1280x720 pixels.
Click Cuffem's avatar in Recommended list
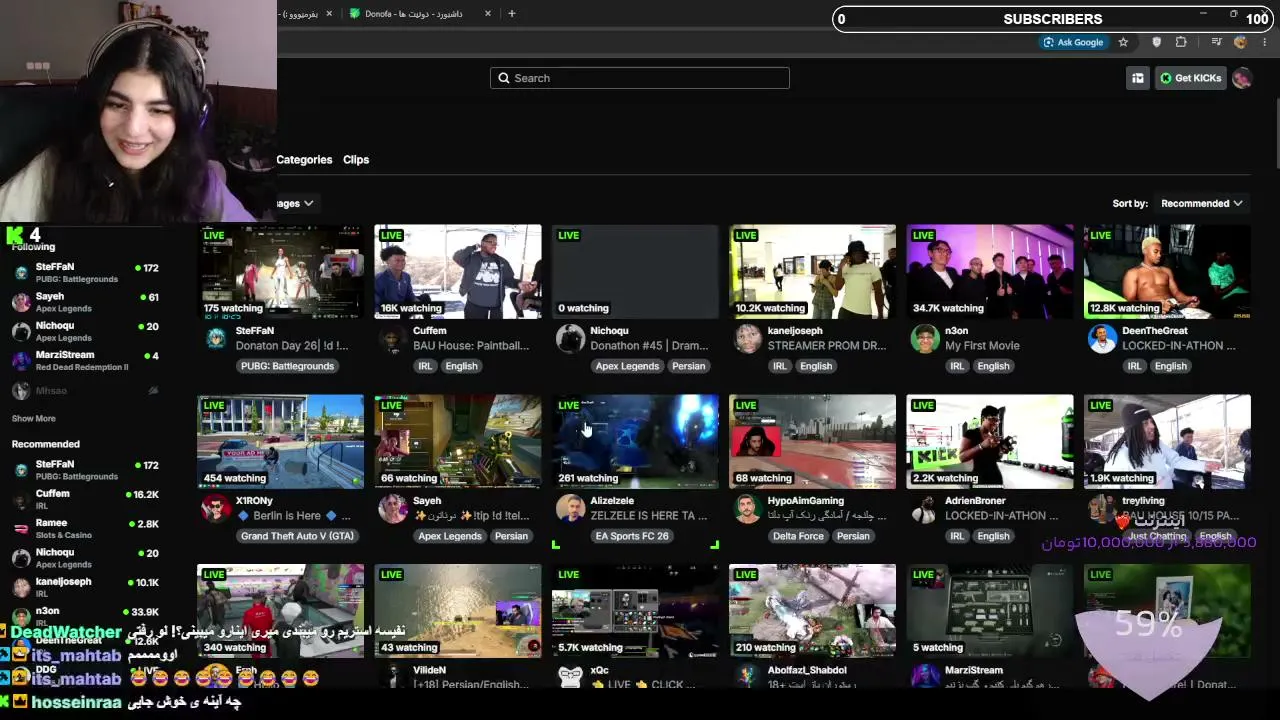tap(21, 499)
